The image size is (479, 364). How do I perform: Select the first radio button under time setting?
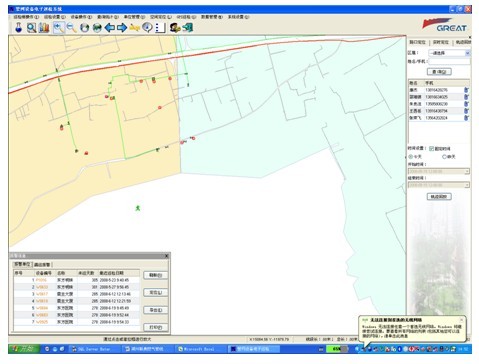point(411,157)
